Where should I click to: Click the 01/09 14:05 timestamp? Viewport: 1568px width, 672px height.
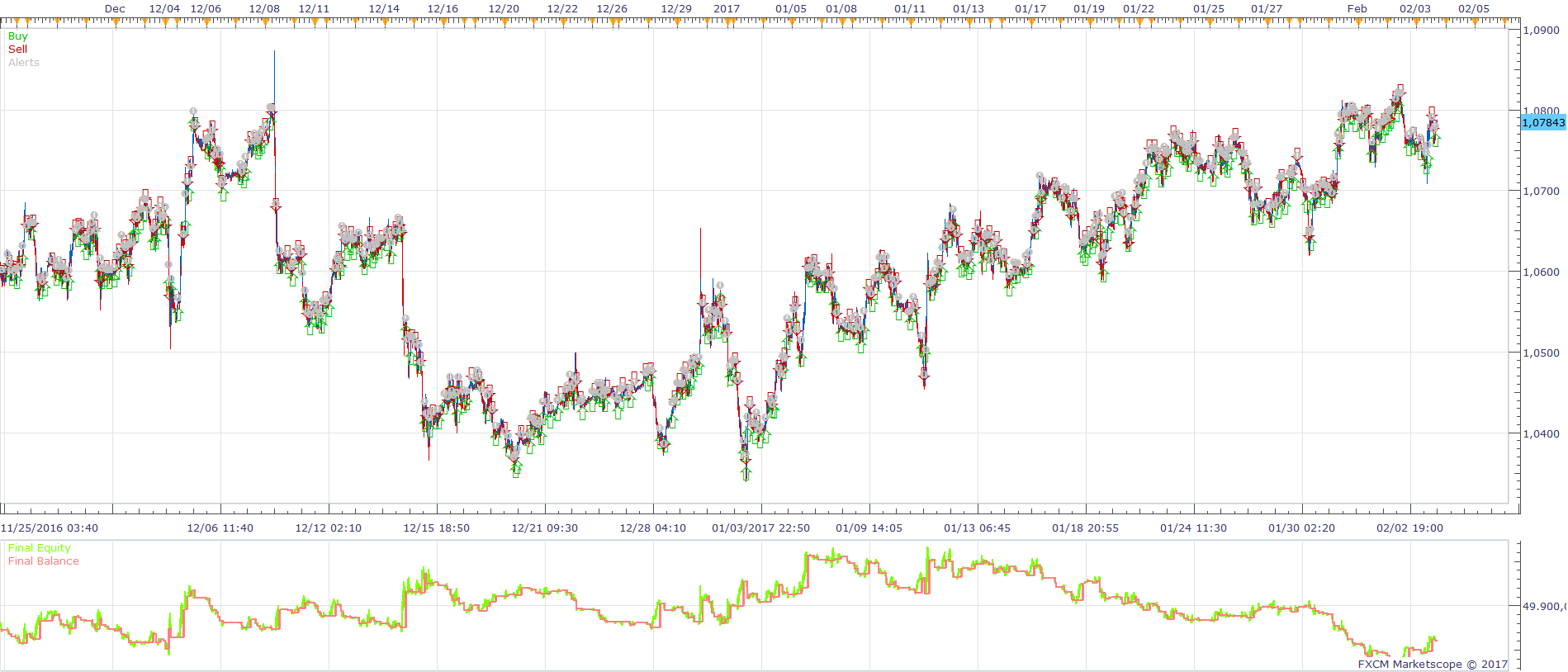coord(869,528)
